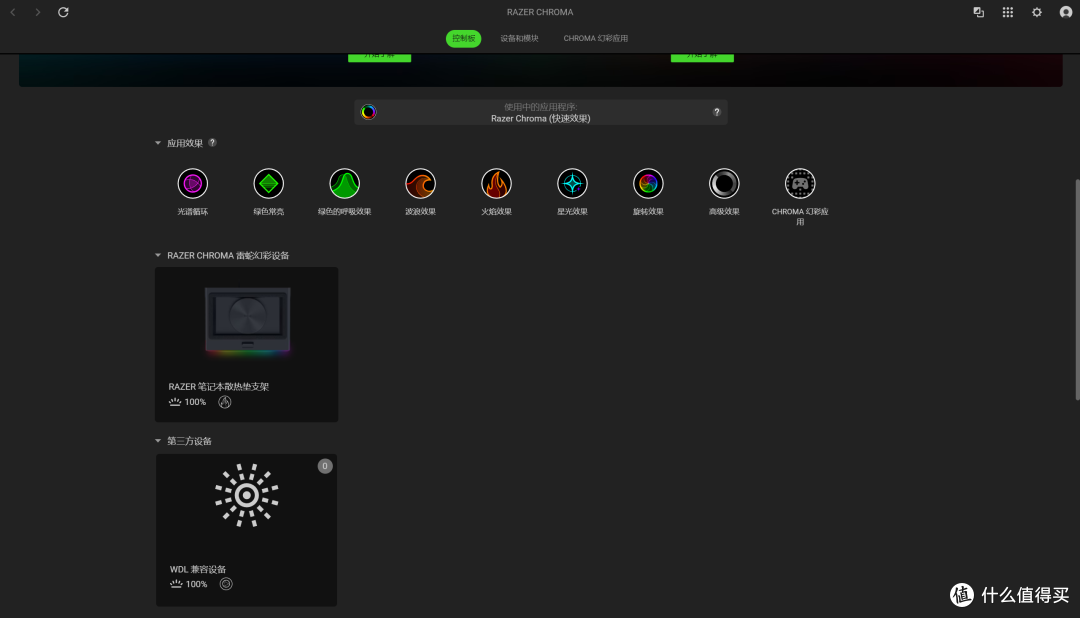Screen dimensions: 1080x618
Task: Collapse the 第三方设备 section
Action: pos(158,441)
